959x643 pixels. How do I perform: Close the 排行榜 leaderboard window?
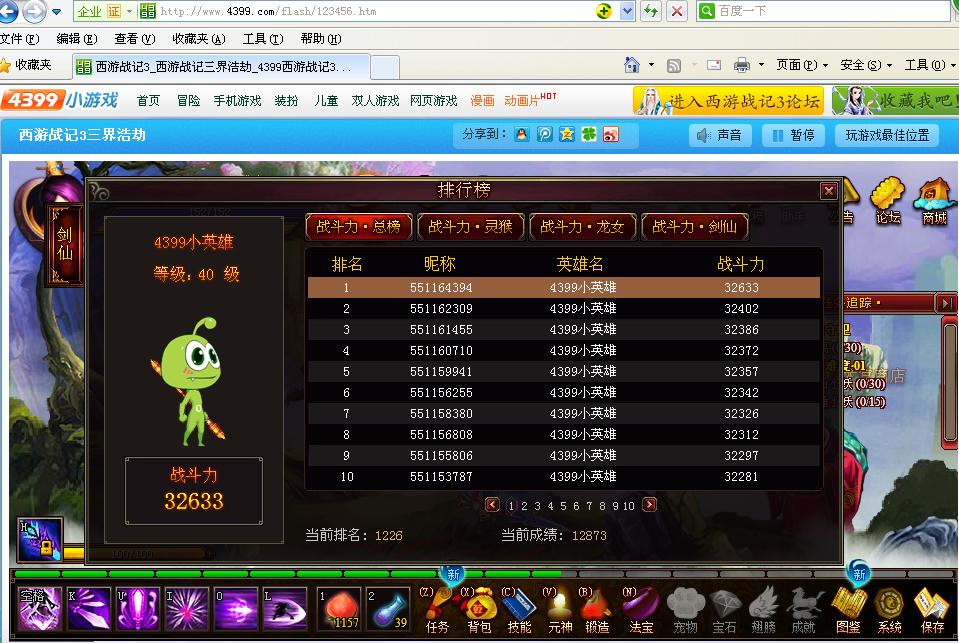coord(829,191)
